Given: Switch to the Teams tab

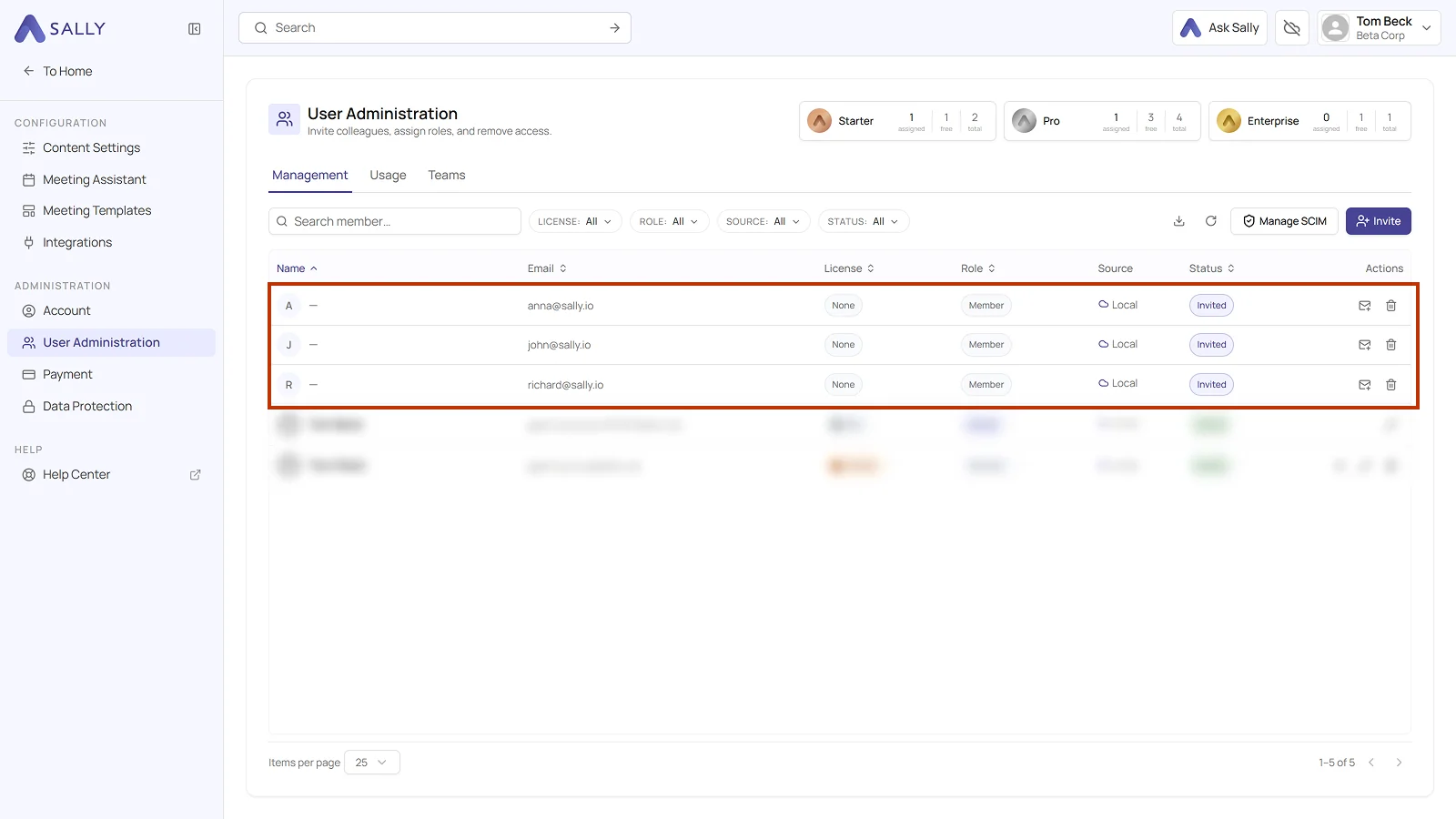Looking at the screenshot, I should [x=447, y=175].
